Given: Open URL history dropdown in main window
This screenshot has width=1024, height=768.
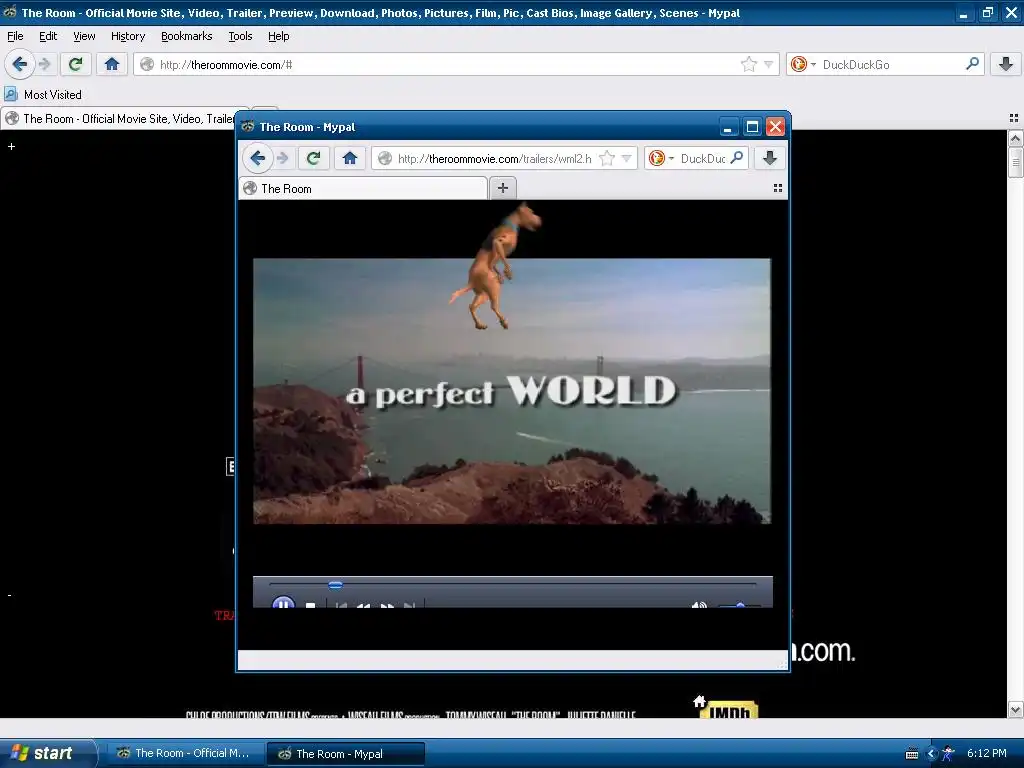Looking at the screenshot, I should (x=768, y=64).
